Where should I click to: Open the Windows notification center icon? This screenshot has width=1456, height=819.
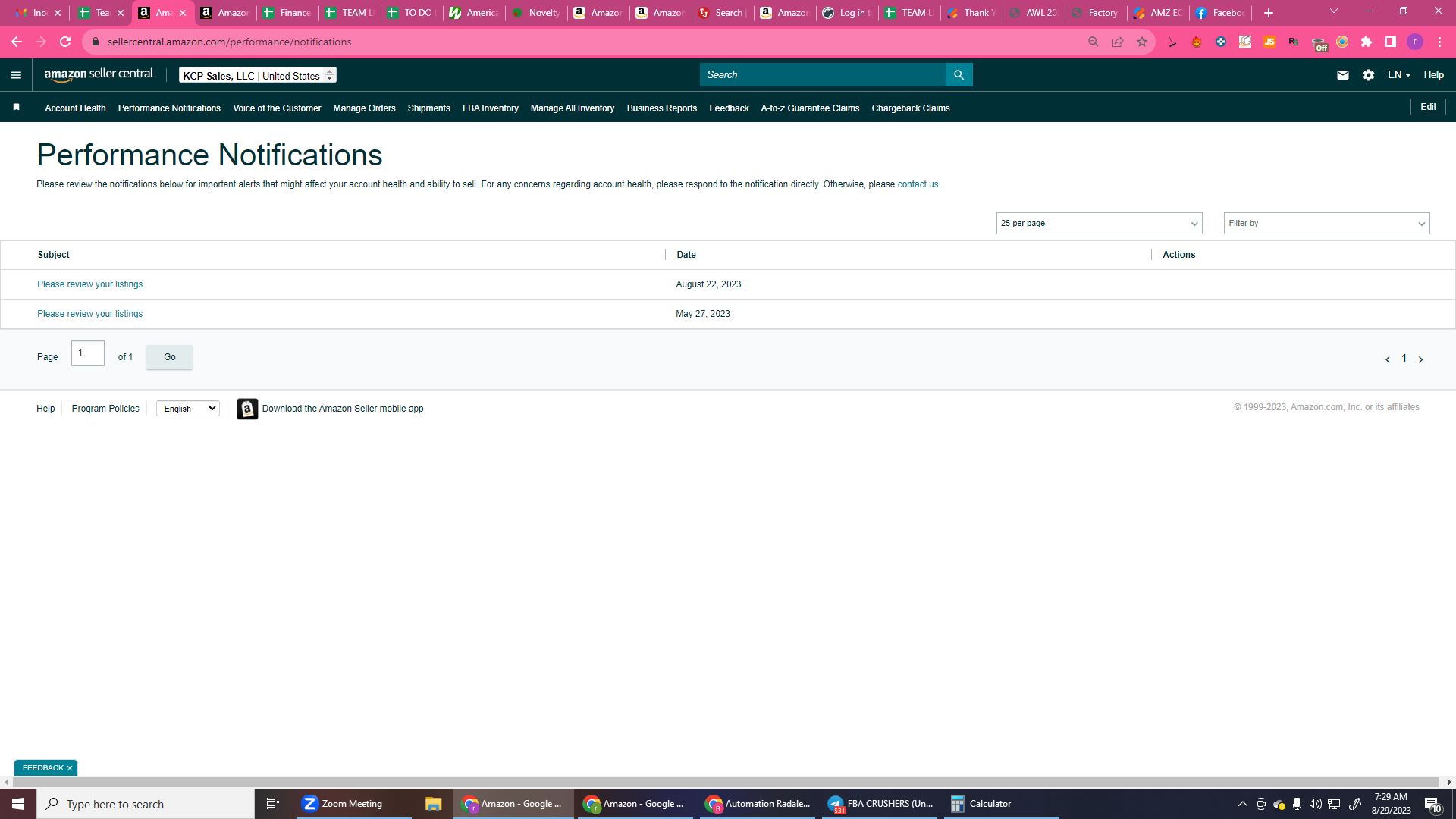(x=1432, y=804)
